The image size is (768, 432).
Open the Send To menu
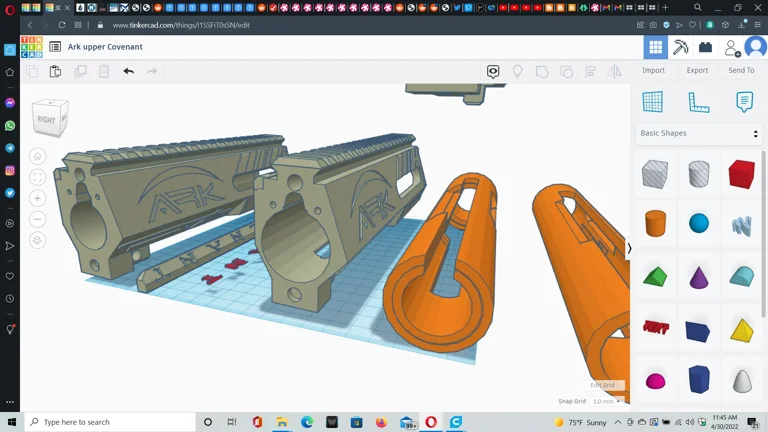pyautogui.click(x=741, y=71)
